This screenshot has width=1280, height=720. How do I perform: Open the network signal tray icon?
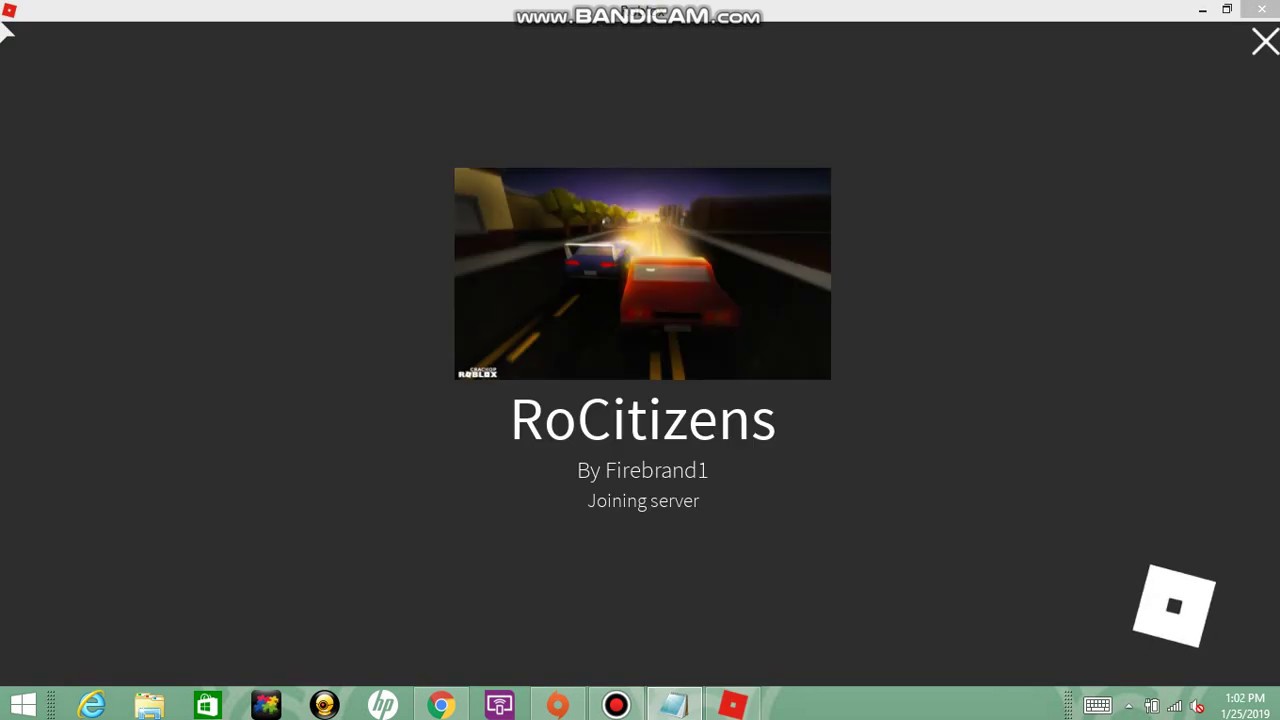(x=1175, y=706)
